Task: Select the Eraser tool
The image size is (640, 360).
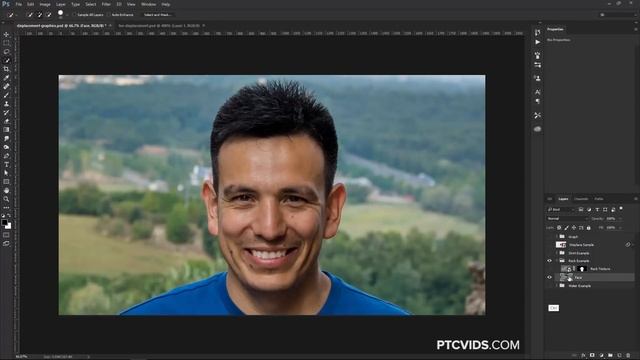Action: [x=6, y=121]
